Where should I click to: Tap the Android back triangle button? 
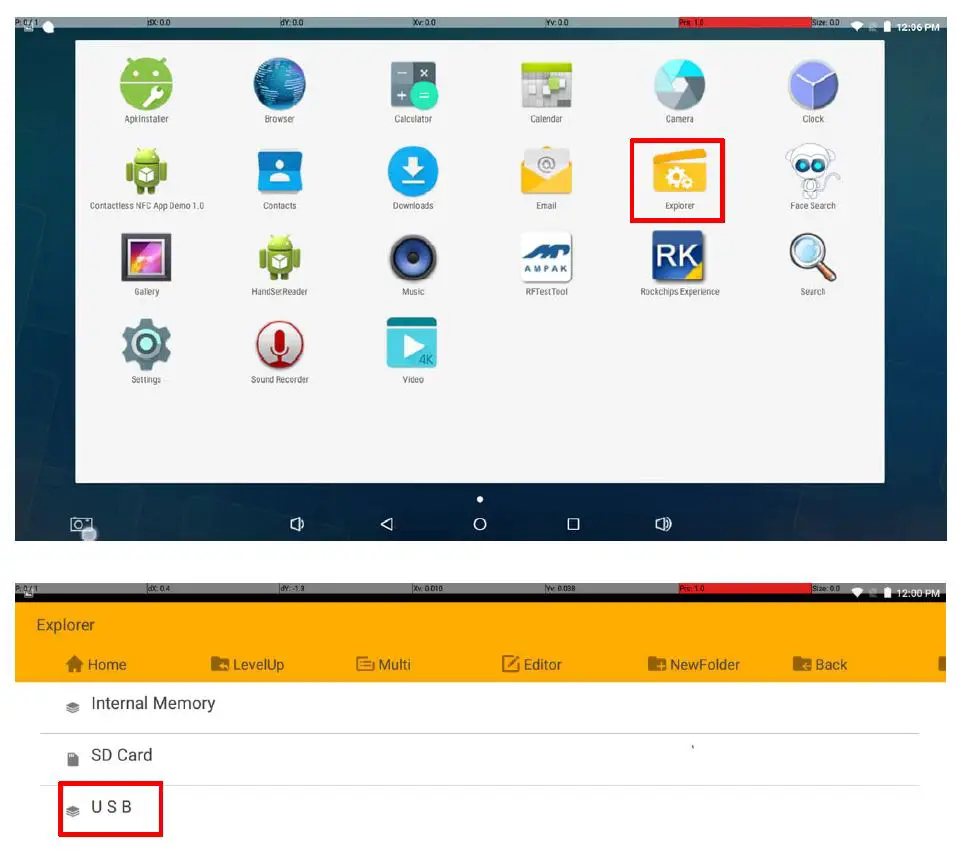click(x=387, y=524)
